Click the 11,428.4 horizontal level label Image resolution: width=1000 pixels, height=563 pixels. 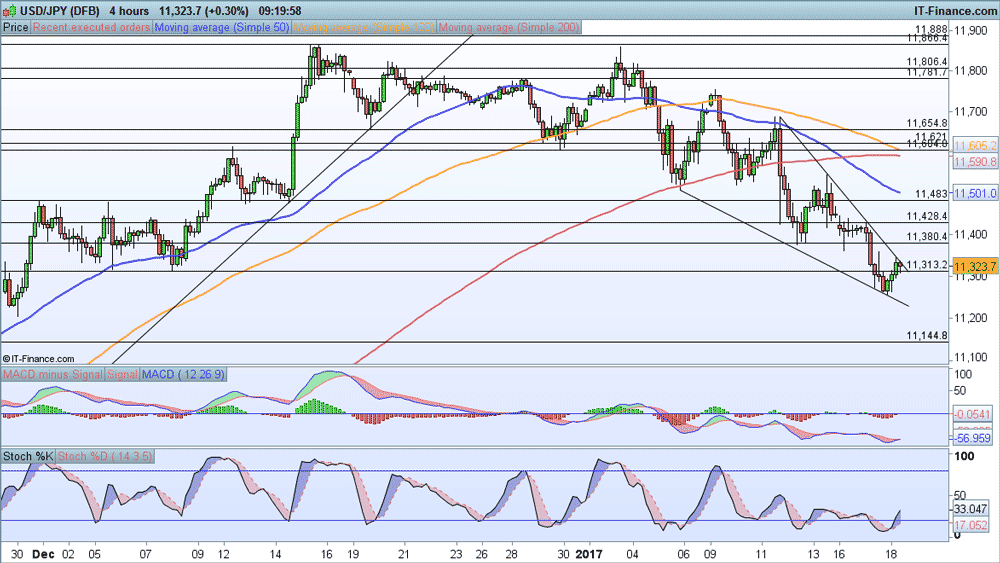(927, 216)
